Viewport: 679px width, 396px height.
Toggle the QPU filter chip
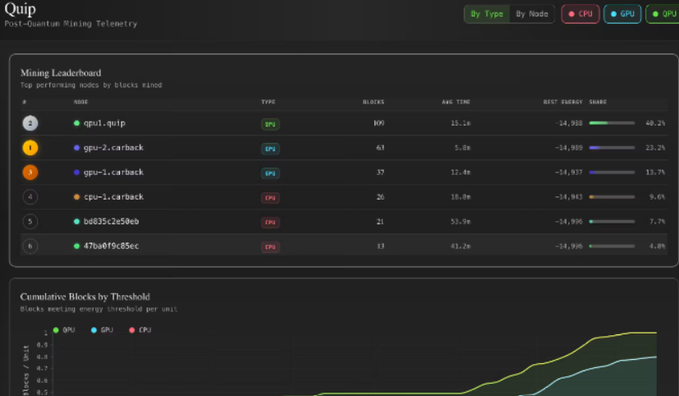663,14
